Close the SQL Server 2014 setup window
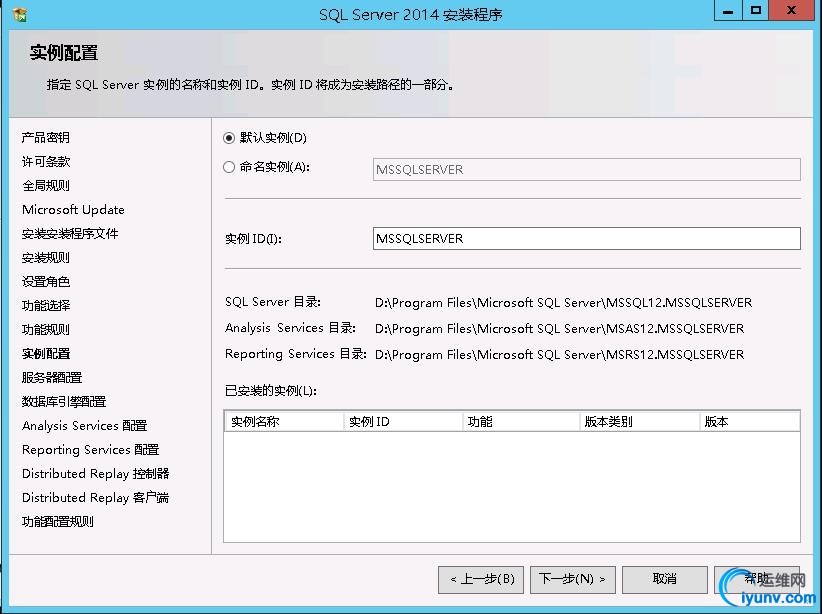The image size is (822, 614). click(x=792, y=11)
